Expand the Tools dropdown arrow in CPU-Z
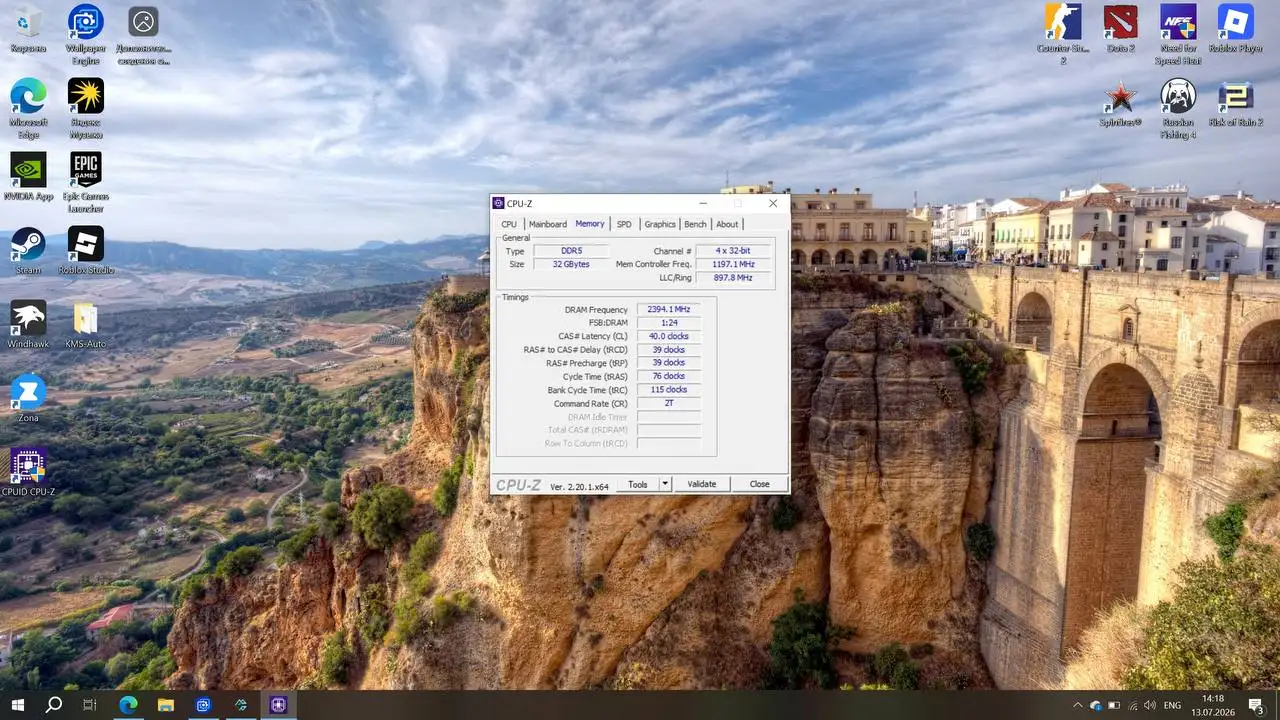The image size is (1280, 720). [x=665, y=484]
